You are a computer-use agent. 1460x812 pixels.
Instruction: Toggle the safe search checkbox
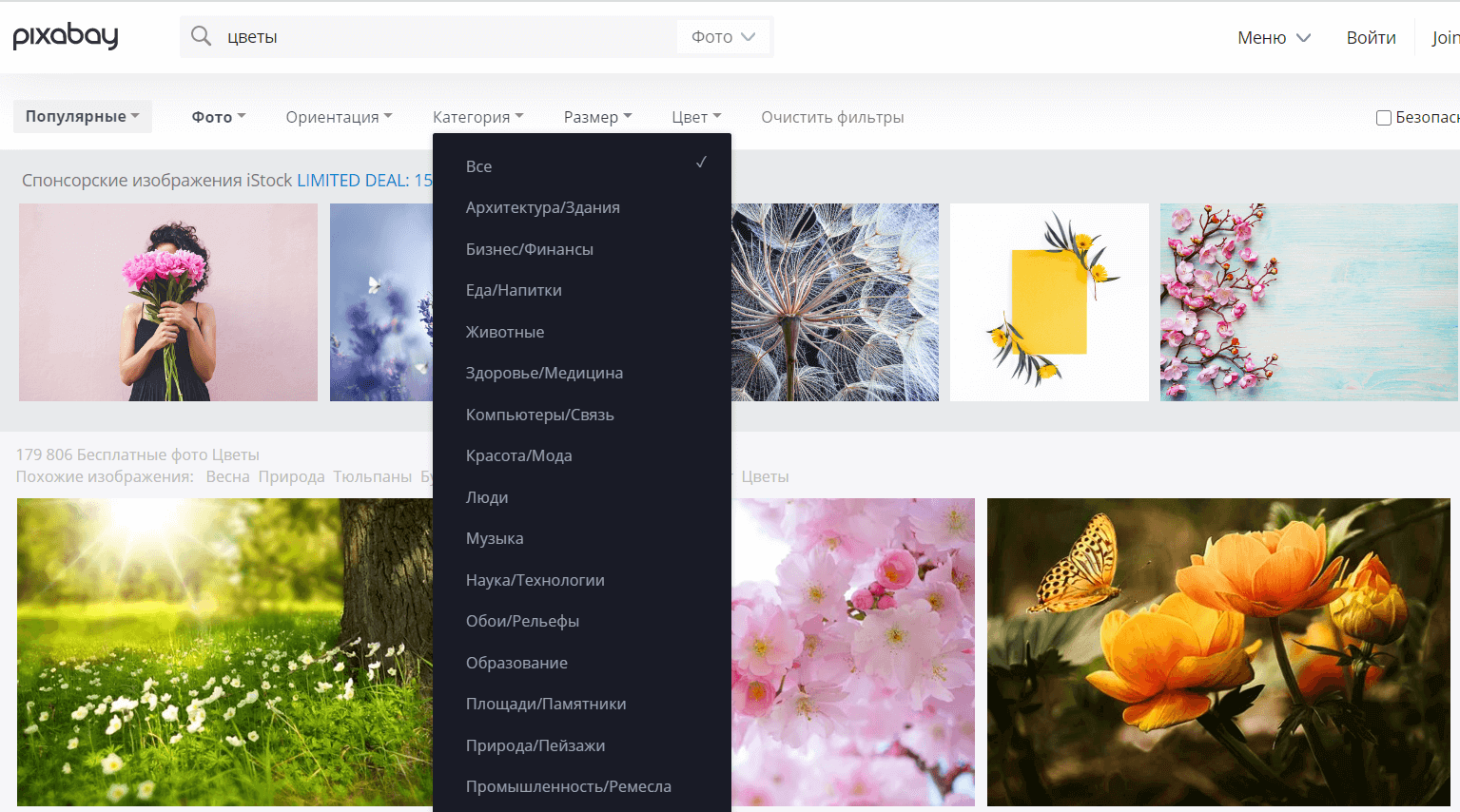pos(1383,118)
